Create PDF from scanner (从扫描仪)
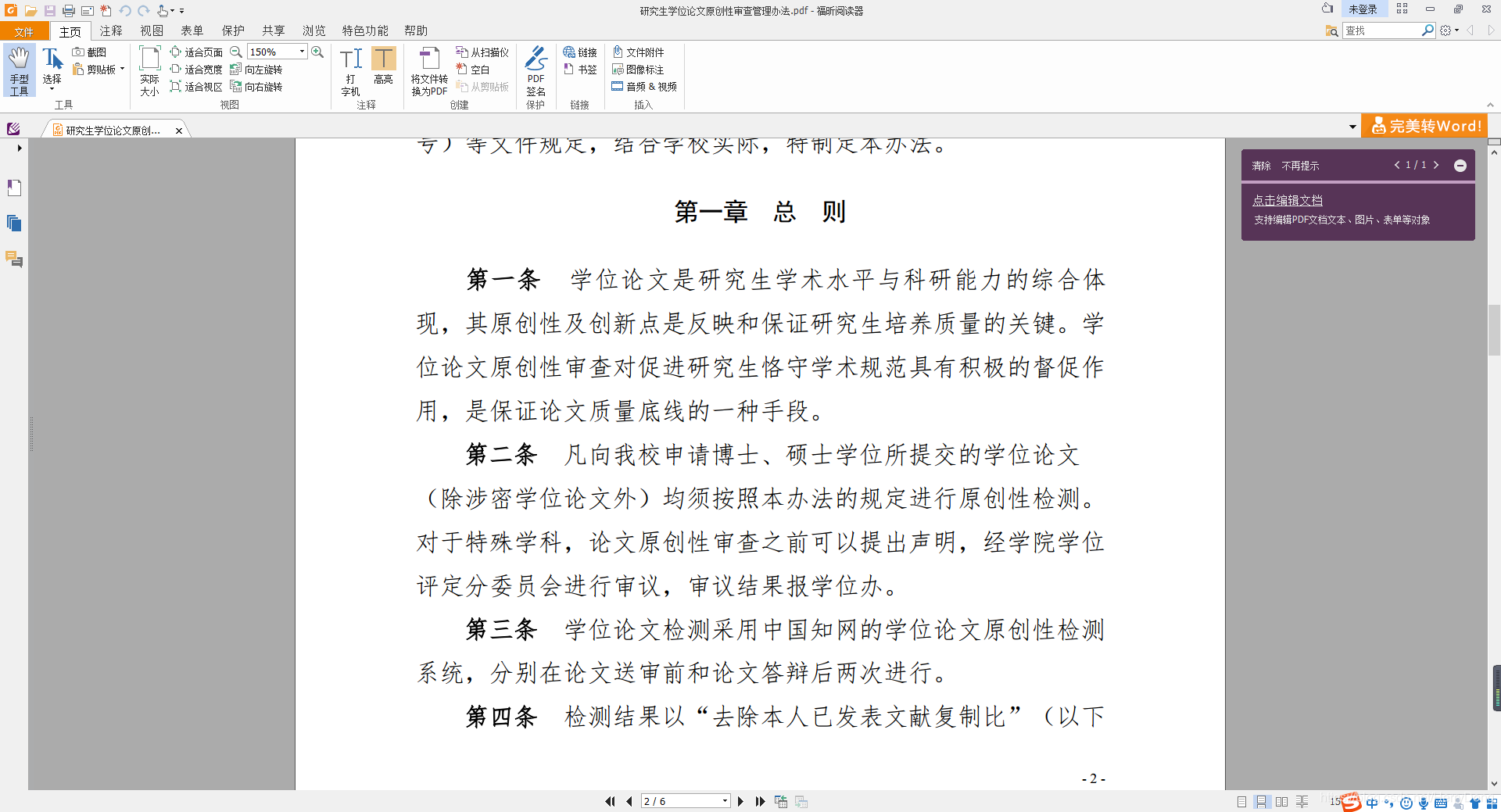Image resolution: width=1501 pixels, height=812 pixels. coord(482,52)
